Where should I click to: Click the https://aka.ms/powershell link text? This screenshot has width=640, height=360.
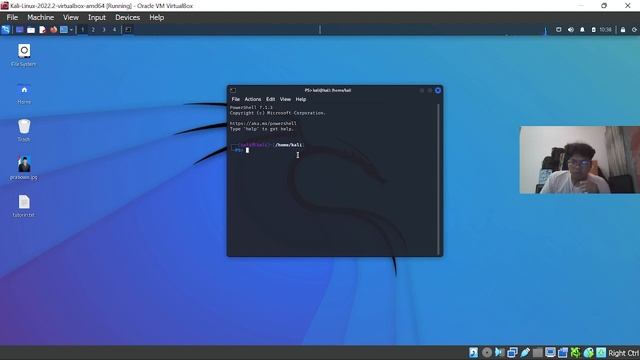263,123
